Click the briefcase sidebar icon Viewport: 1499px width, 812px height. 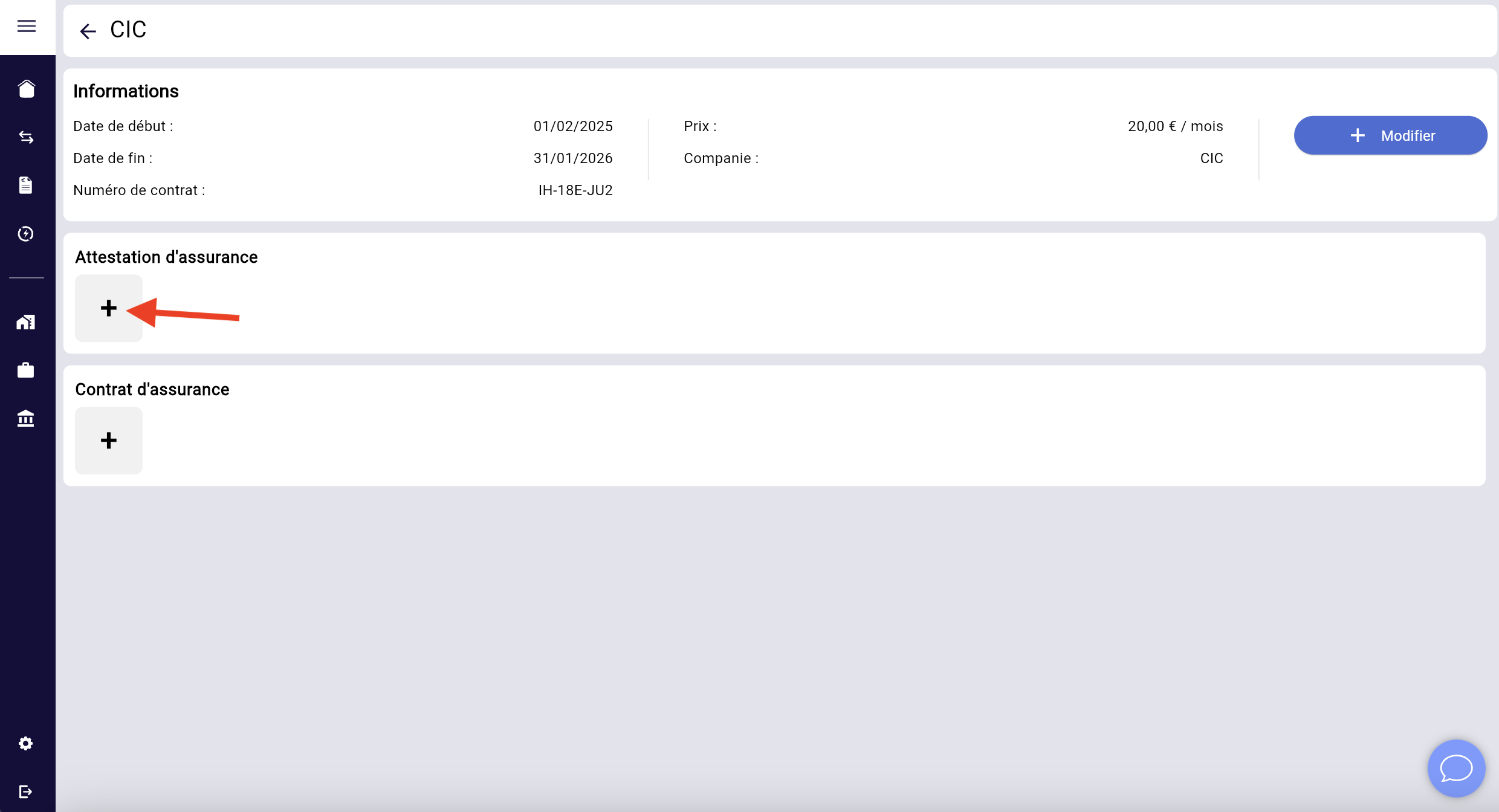[26, 370]
